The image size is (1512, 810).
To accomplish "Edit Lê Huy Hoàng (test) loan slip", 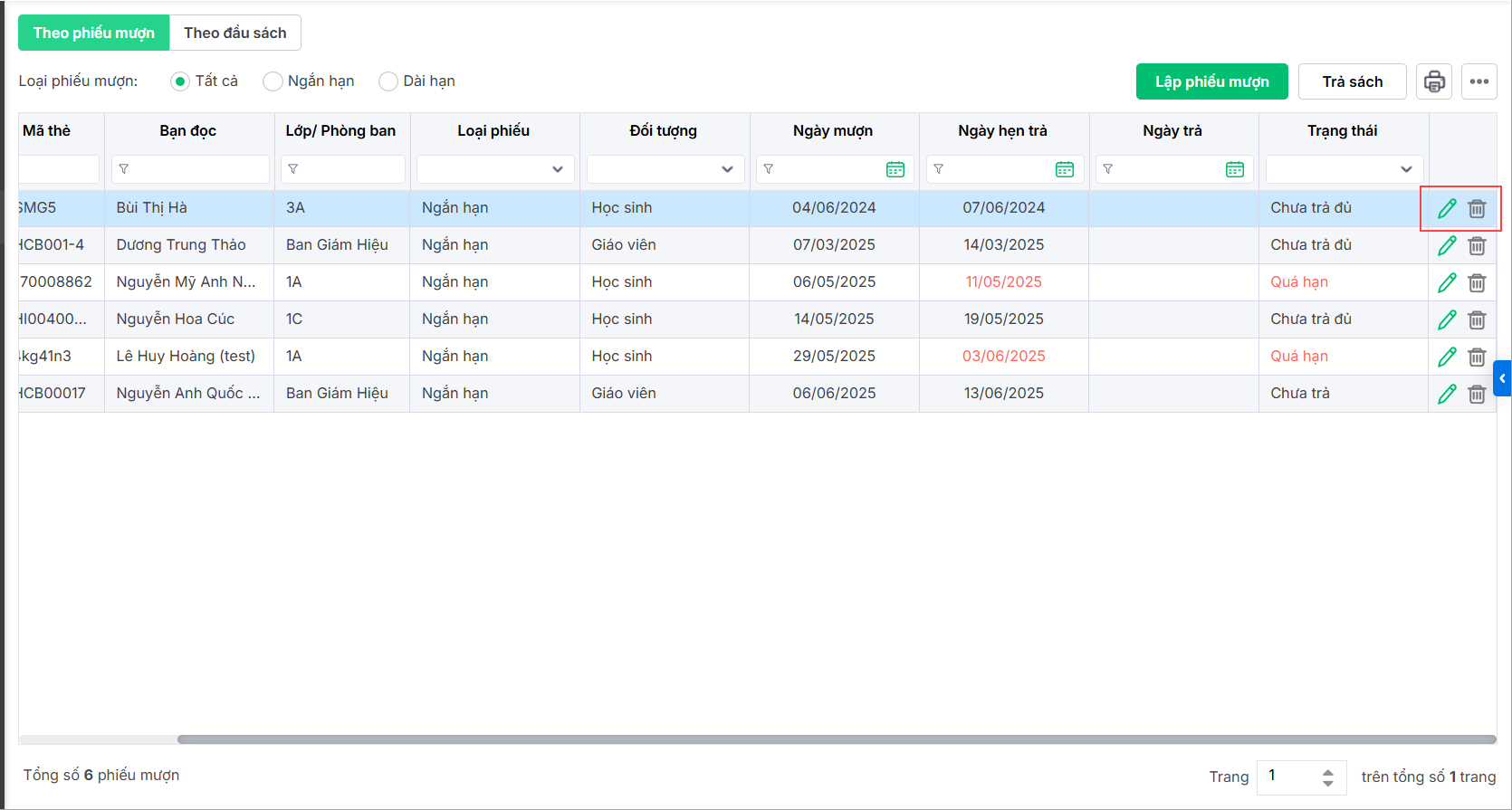I will [x=1447, y=357].
